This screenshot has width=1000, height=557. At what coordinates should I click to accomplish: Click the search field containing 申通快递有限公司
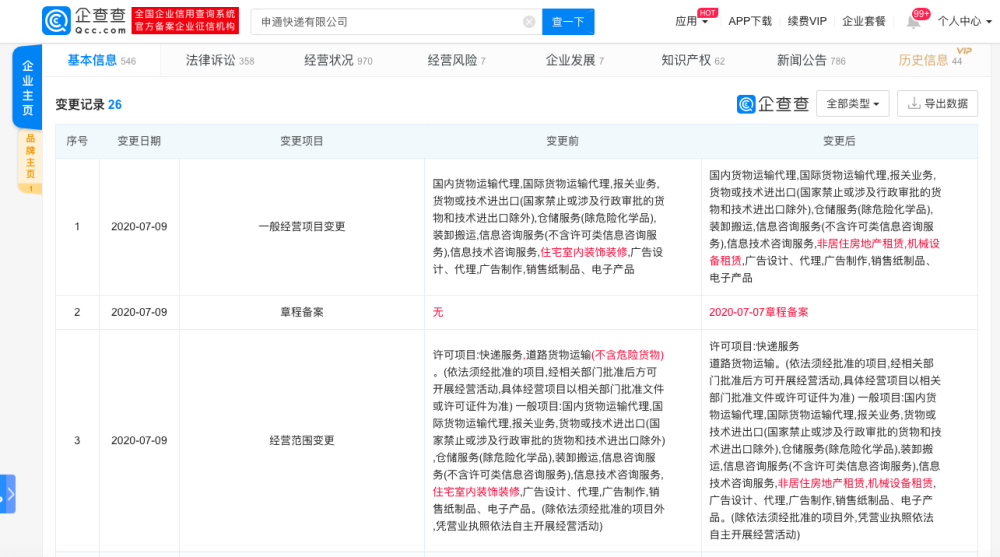tap(396, 22)
